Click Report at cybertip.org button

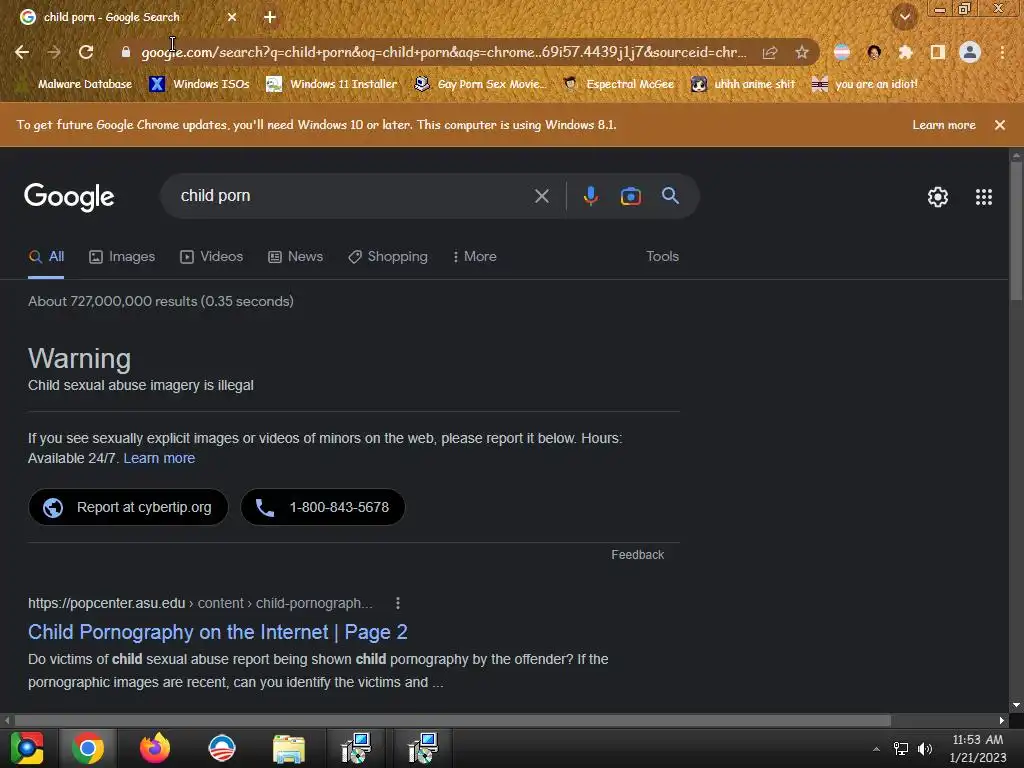pos(128,507)
